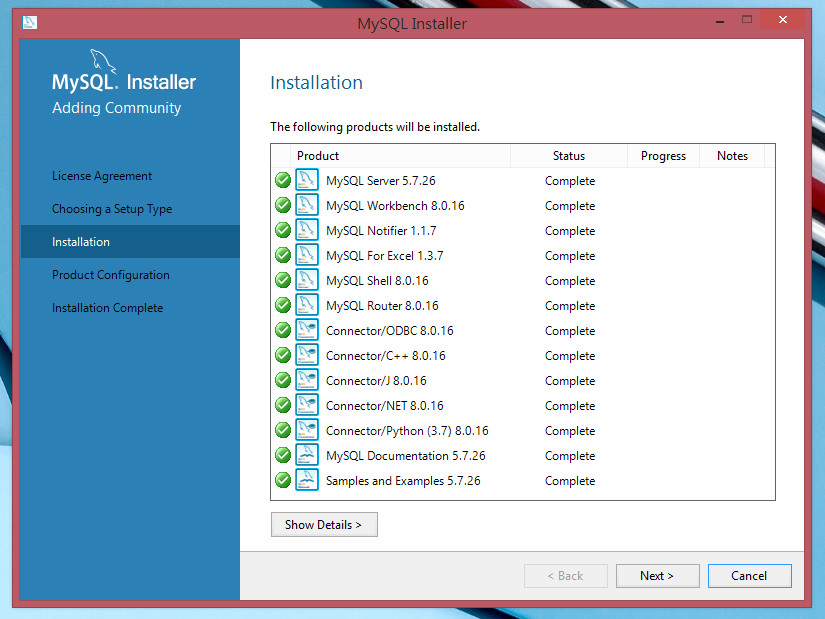Go to License Agreement step
This screenshot has width=825, height=619.
102,176
